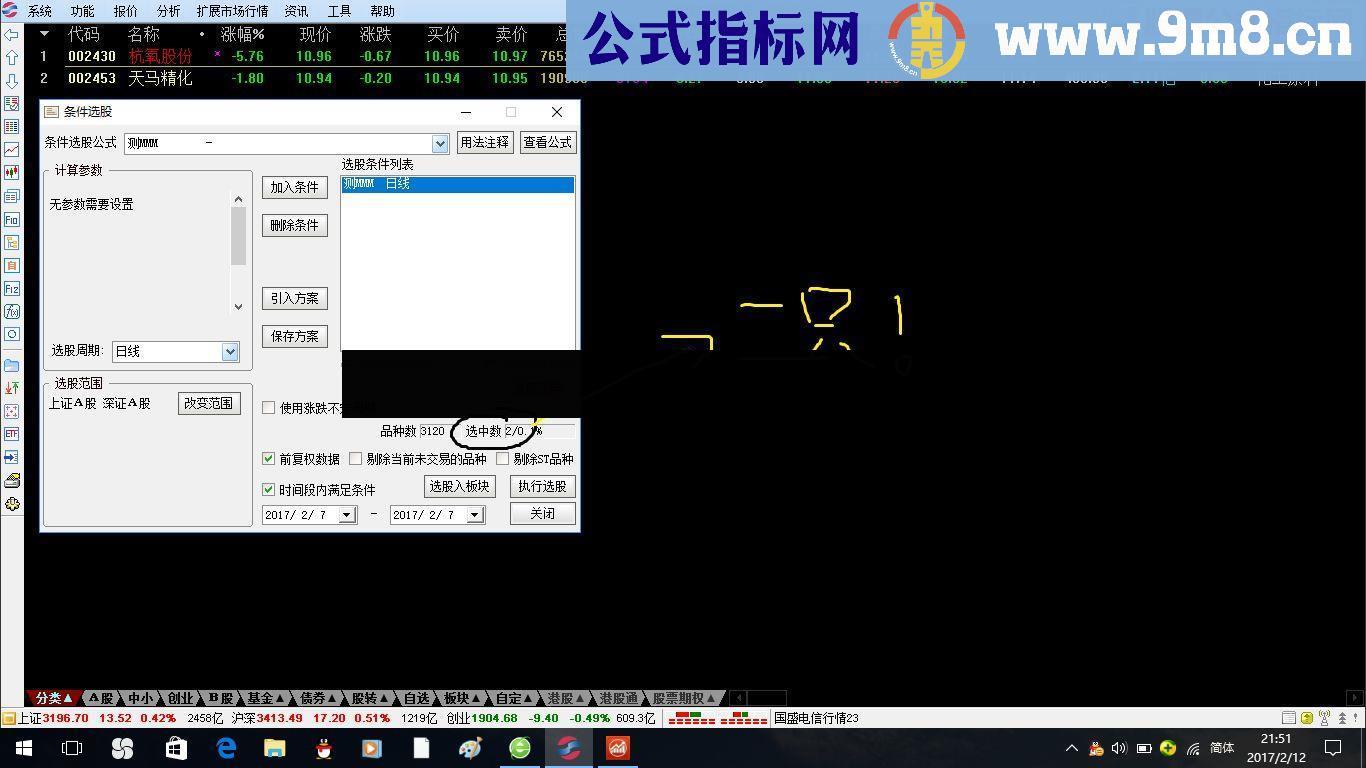Screen dimensions: 1366x768
Task: Open the candlestick chart icon on left sidebar
Action: (12, 170)
